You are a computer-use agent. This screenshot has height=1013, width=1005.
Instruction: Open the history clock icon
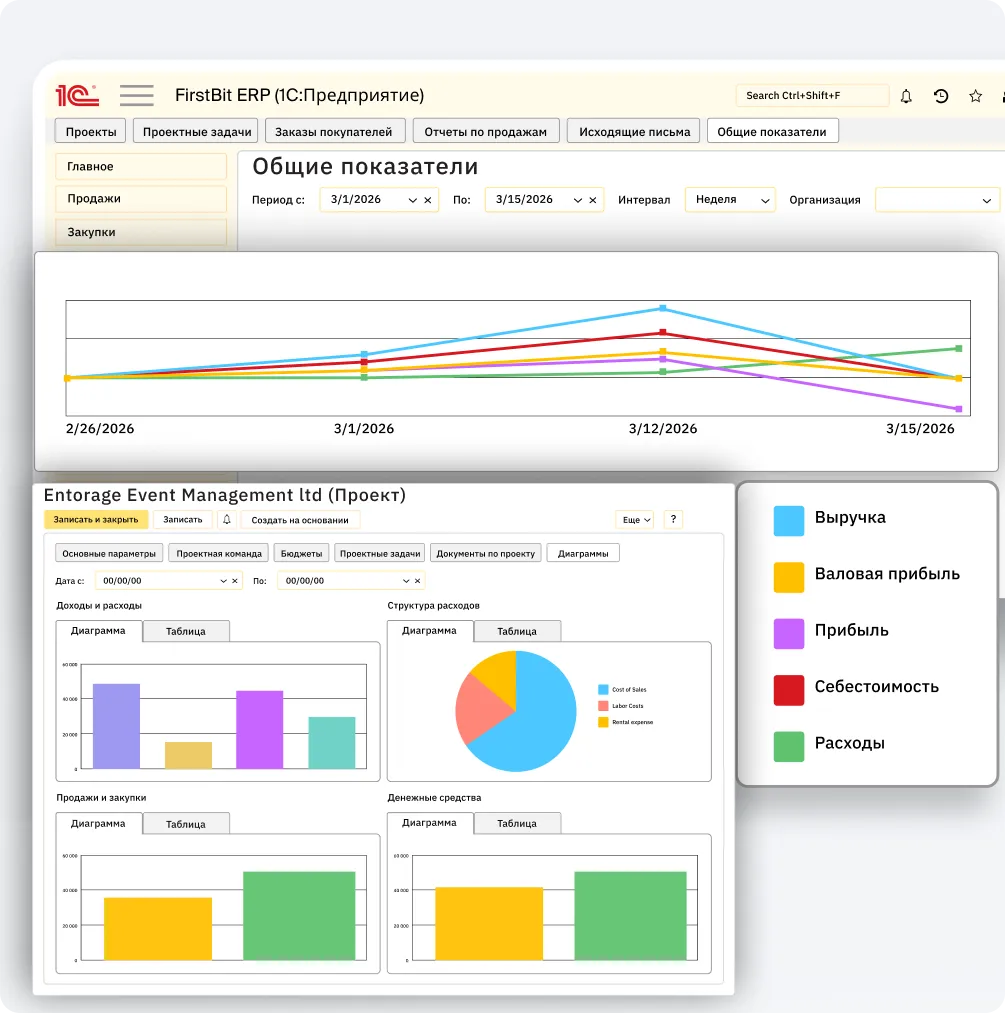pyautogui.click(x=941, y=96)
